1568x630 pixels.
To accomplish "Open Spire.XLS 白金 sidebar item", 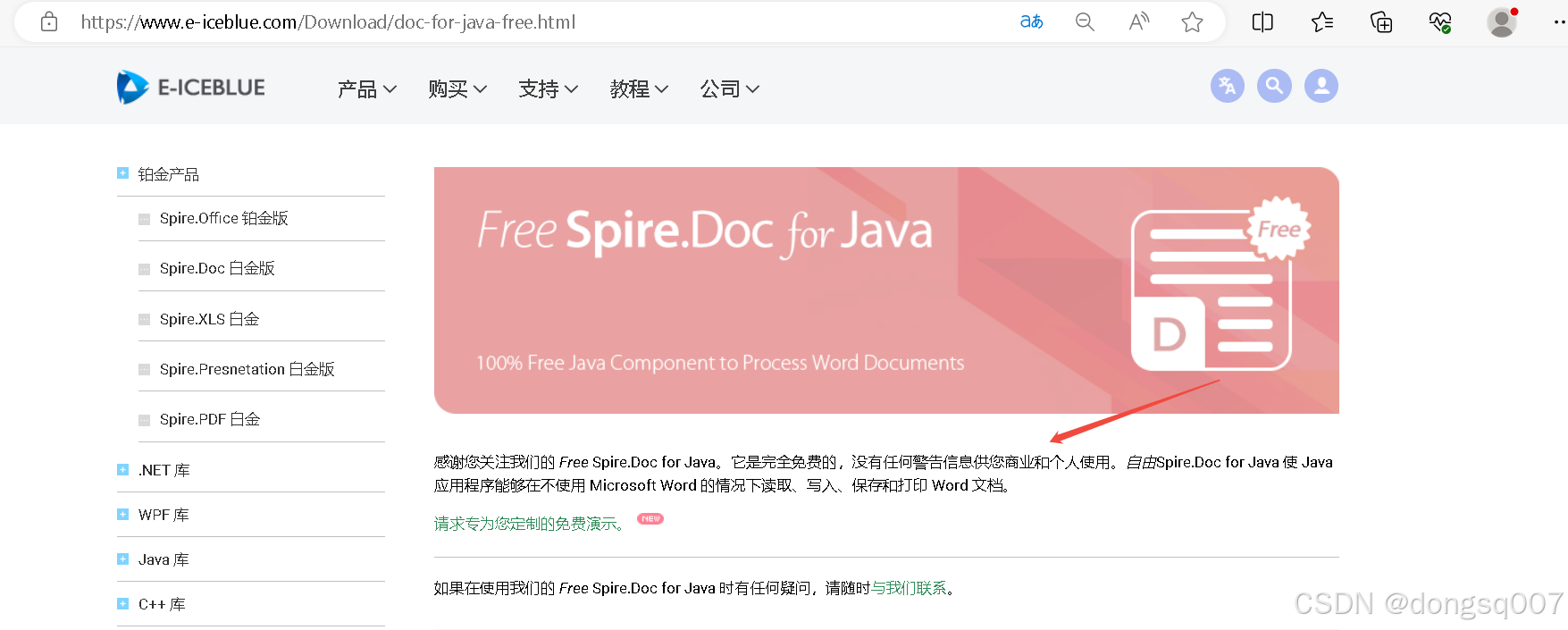I will pyautogui.click(x=209, y=319).
